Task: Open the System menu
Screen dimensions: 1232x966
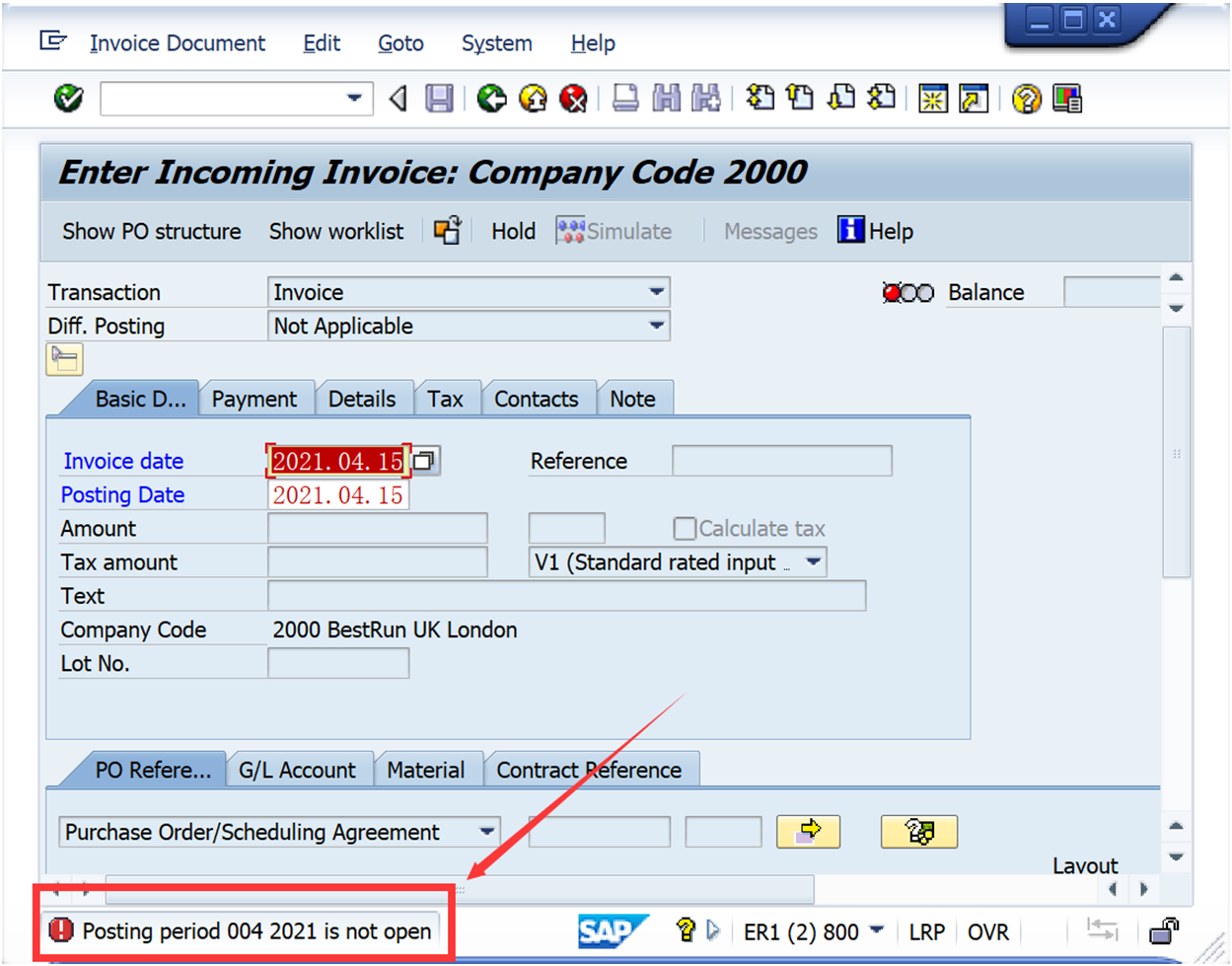Action: 497,43
